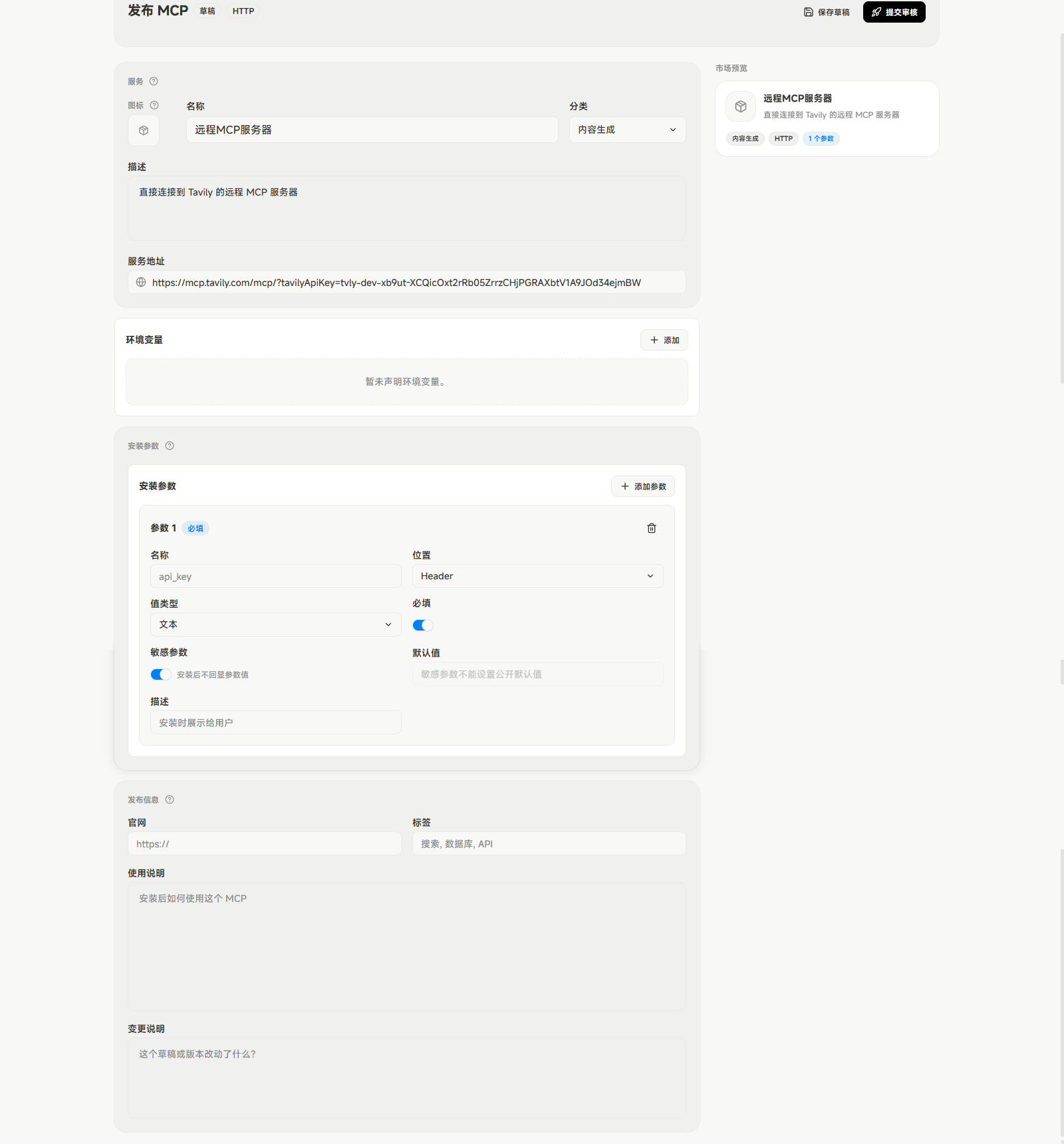Click the 必填 badge beside 参数 1
Screen dimensions: 1064x1144
click(x=196, y=528)
